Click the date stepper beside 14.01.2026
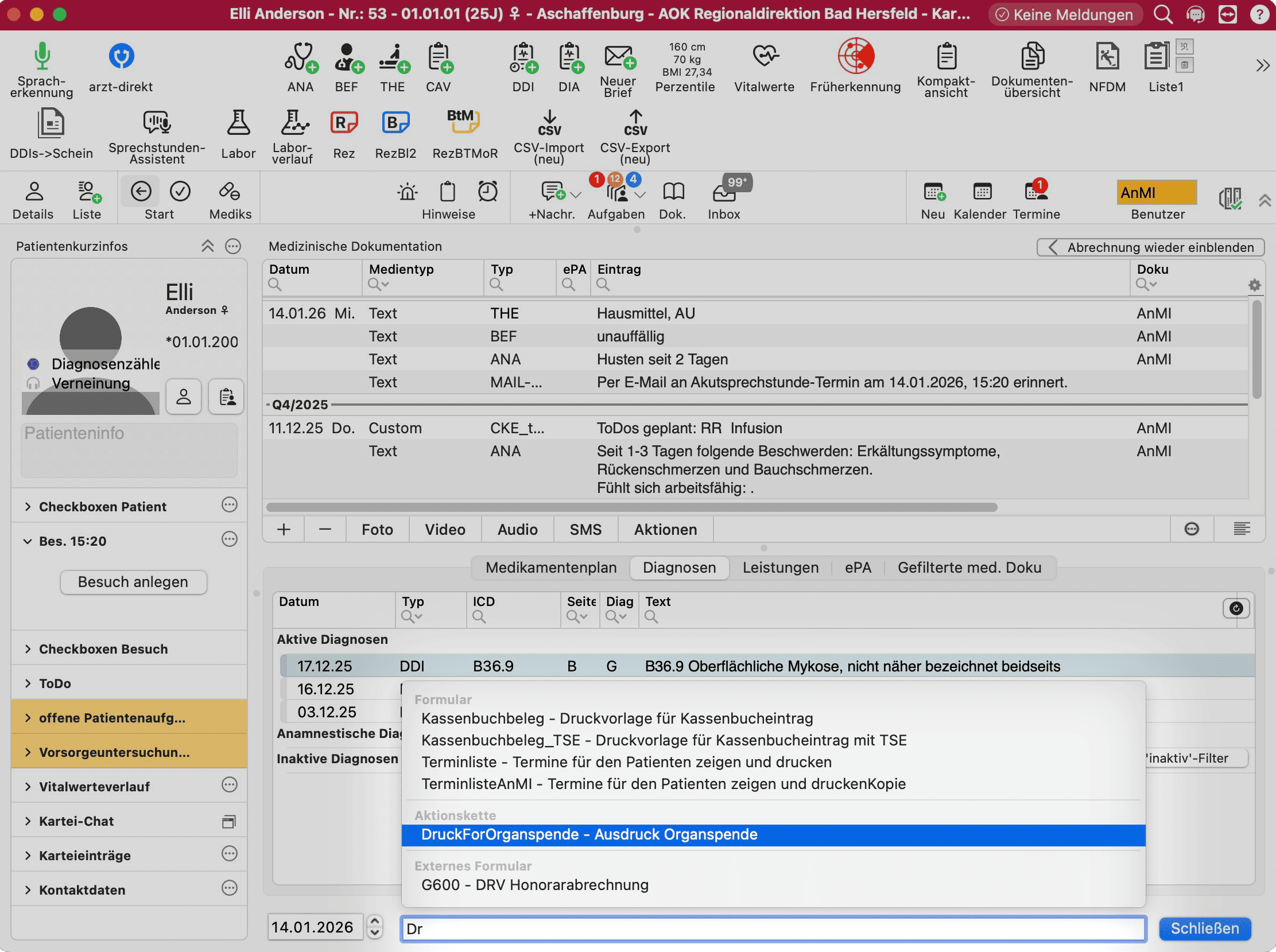 pyautogui.click(x=375, y=927)
